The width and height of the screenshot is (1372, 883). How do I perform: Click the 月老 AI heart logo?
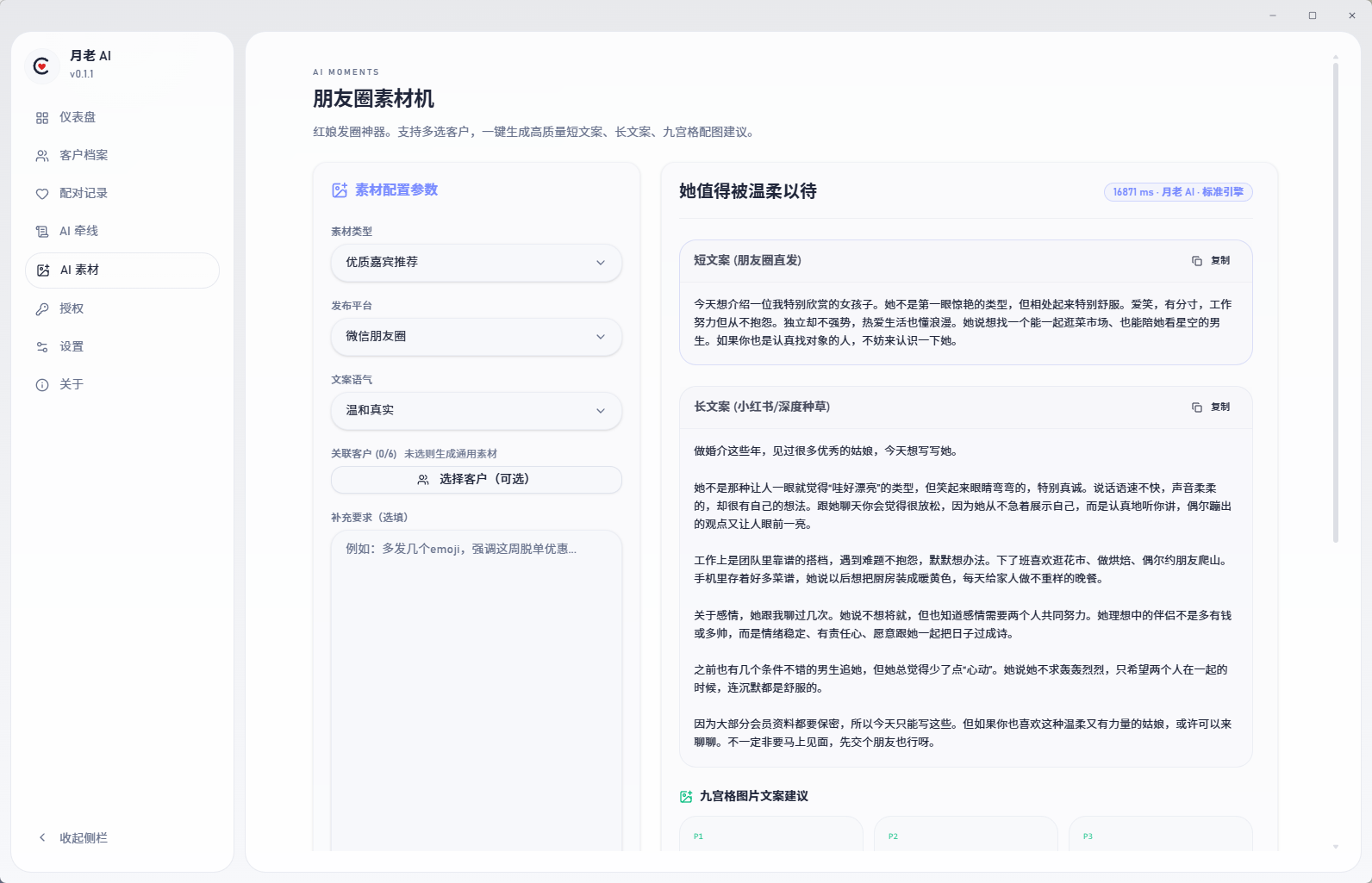point(41,65)
